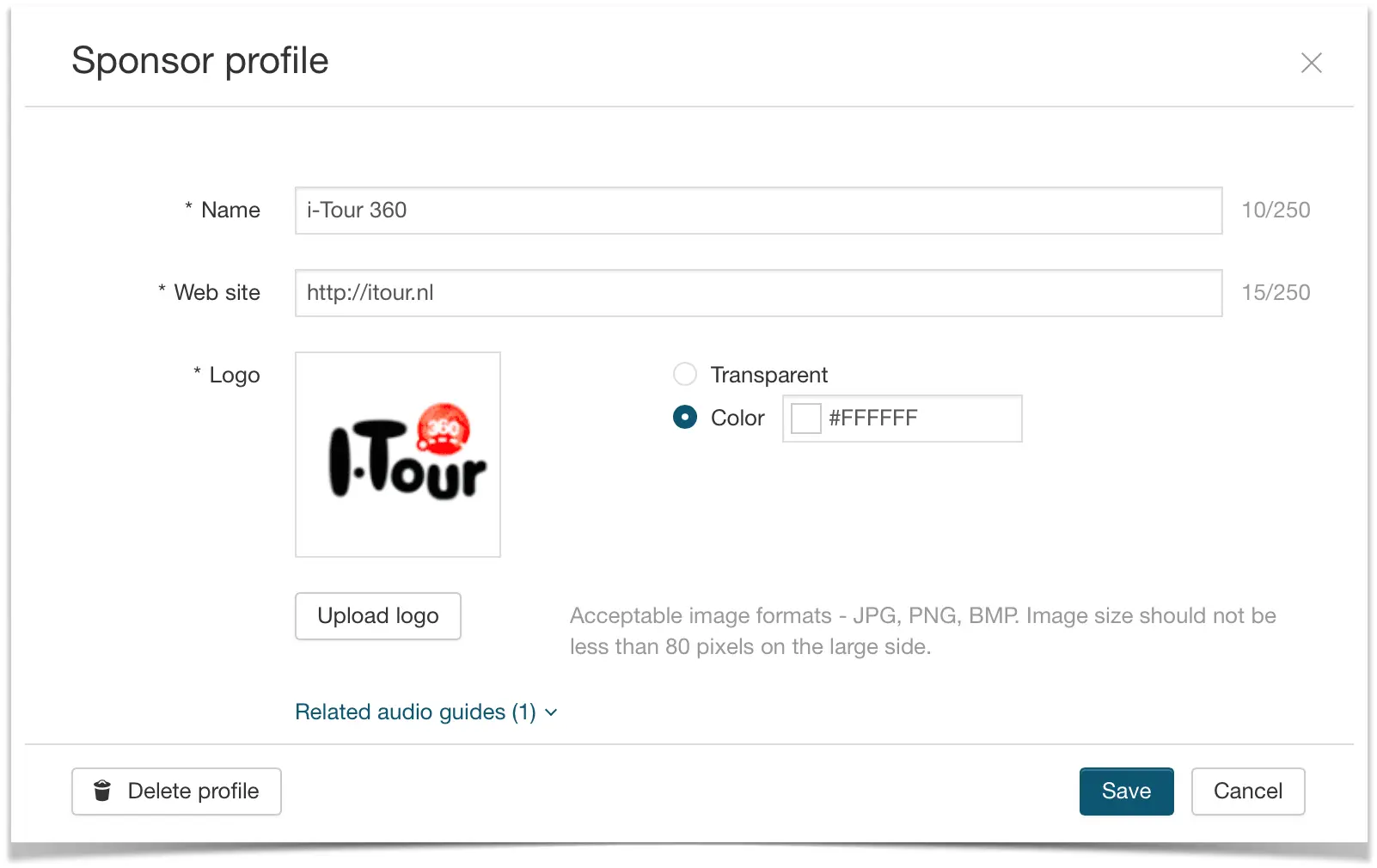
Task: Cancel editing the sponsor profile
Action: (1248, 792)
